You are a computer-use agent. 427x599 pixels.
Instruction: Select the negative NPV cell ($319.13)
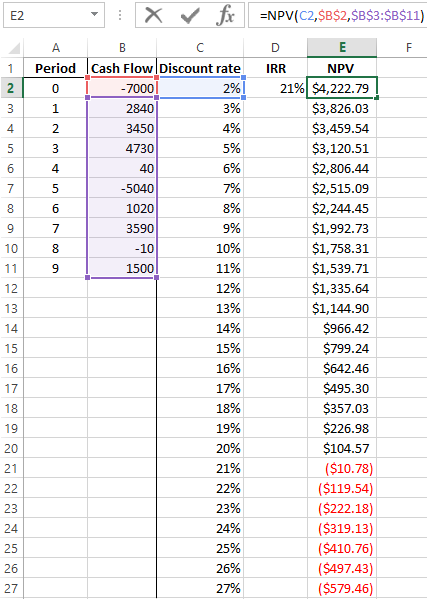pyautogui.click(x=342, y=528)
